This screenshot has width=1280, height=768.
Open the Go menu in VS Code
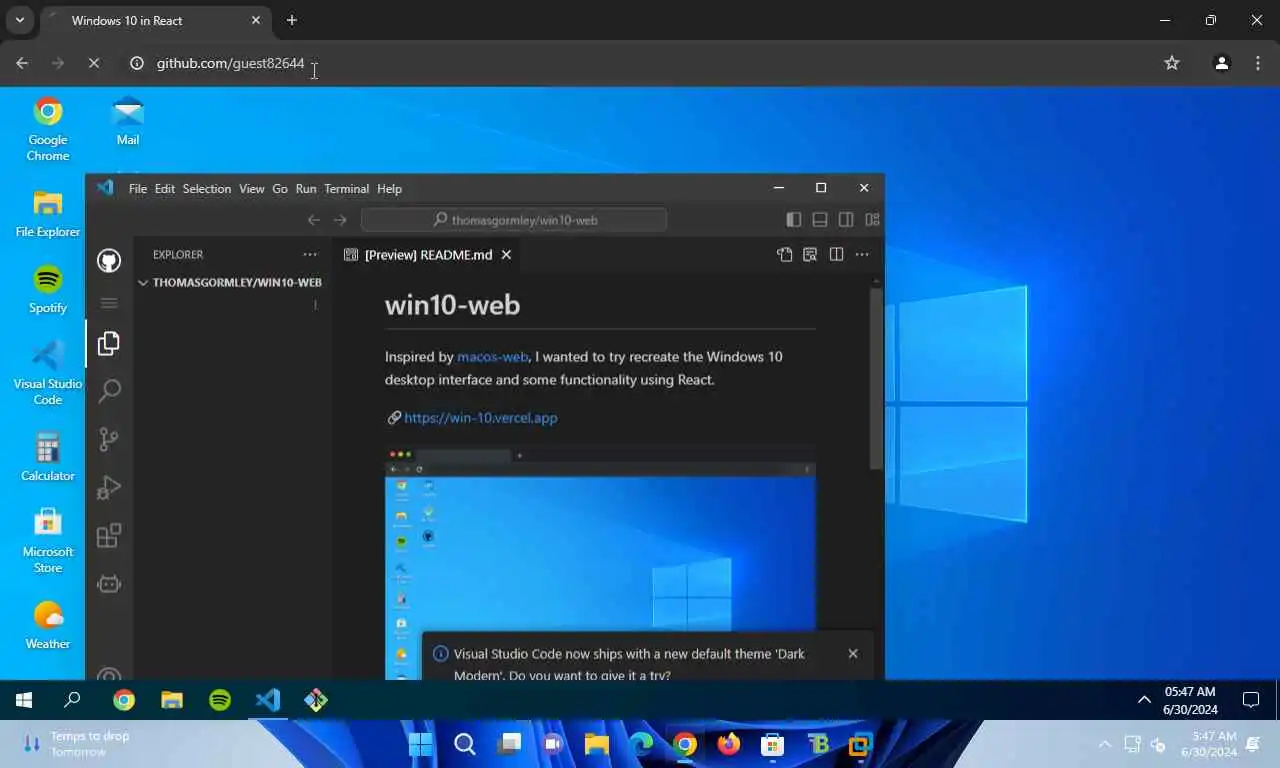click(280, 189)
